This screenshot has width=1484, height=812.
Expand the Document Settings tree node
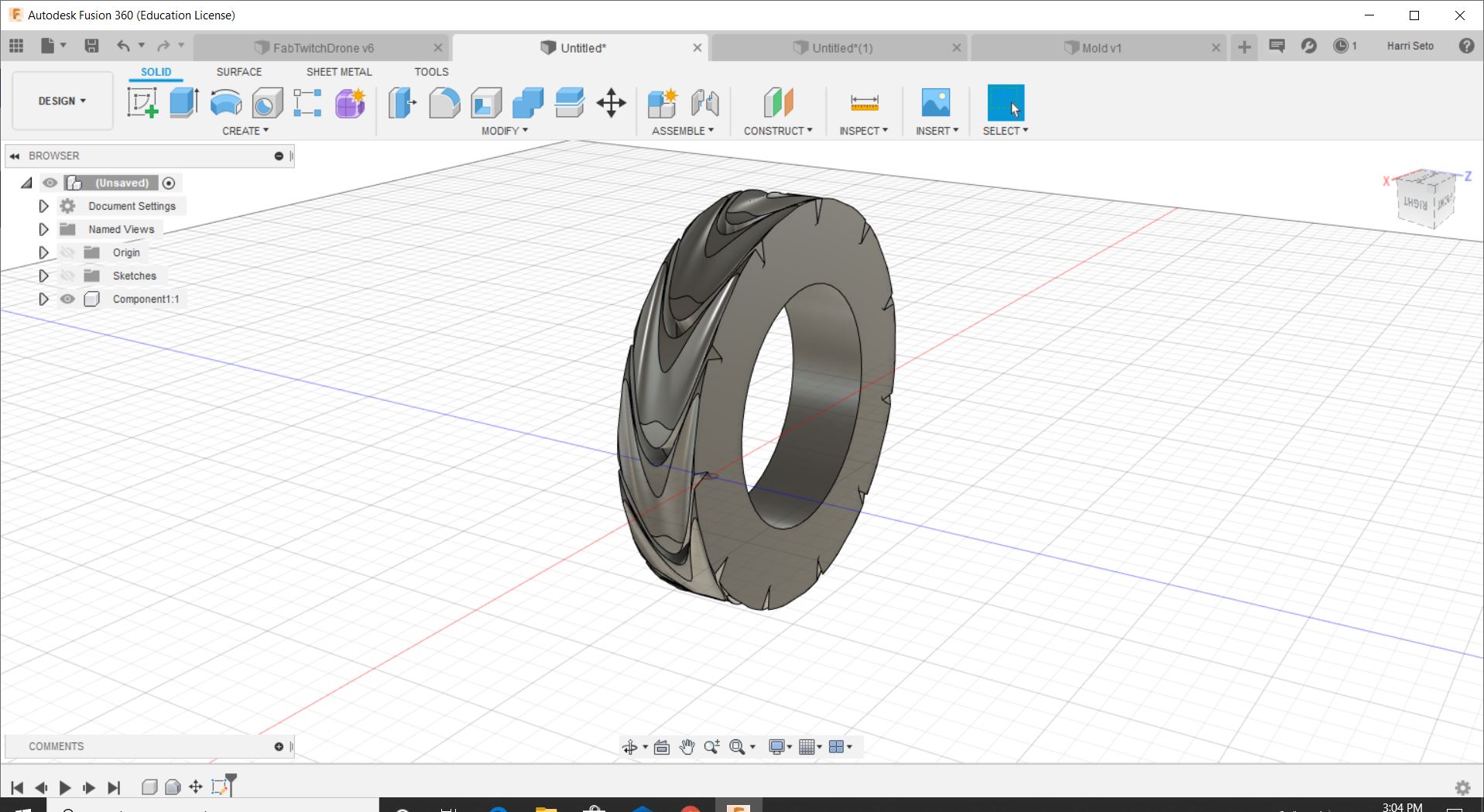click(x=43, y=206)
